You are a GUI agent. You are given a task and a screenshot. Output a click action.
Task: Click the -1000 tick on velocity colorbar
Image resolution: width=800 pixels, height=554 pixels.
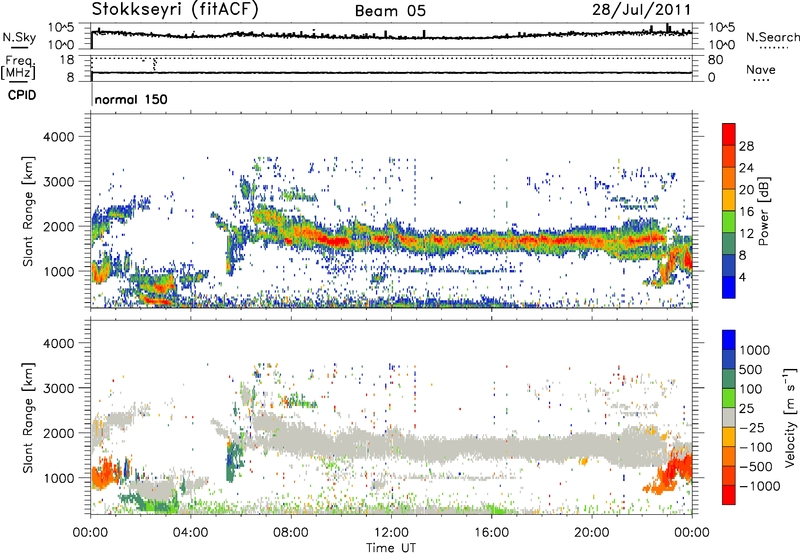pyautogui.click(x=760, y=486)
